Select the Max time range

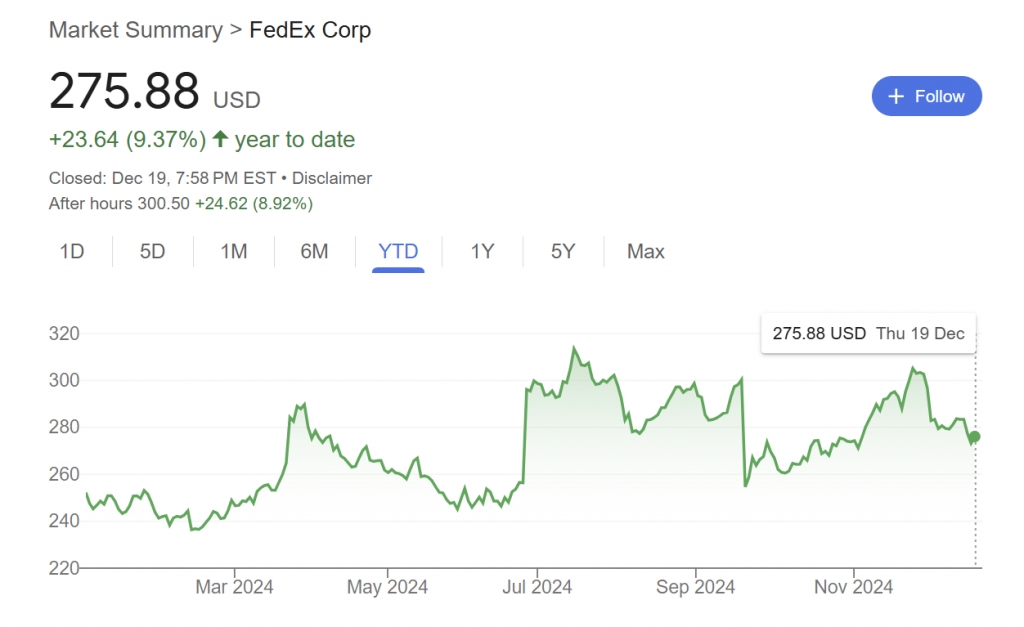point(645,251)
